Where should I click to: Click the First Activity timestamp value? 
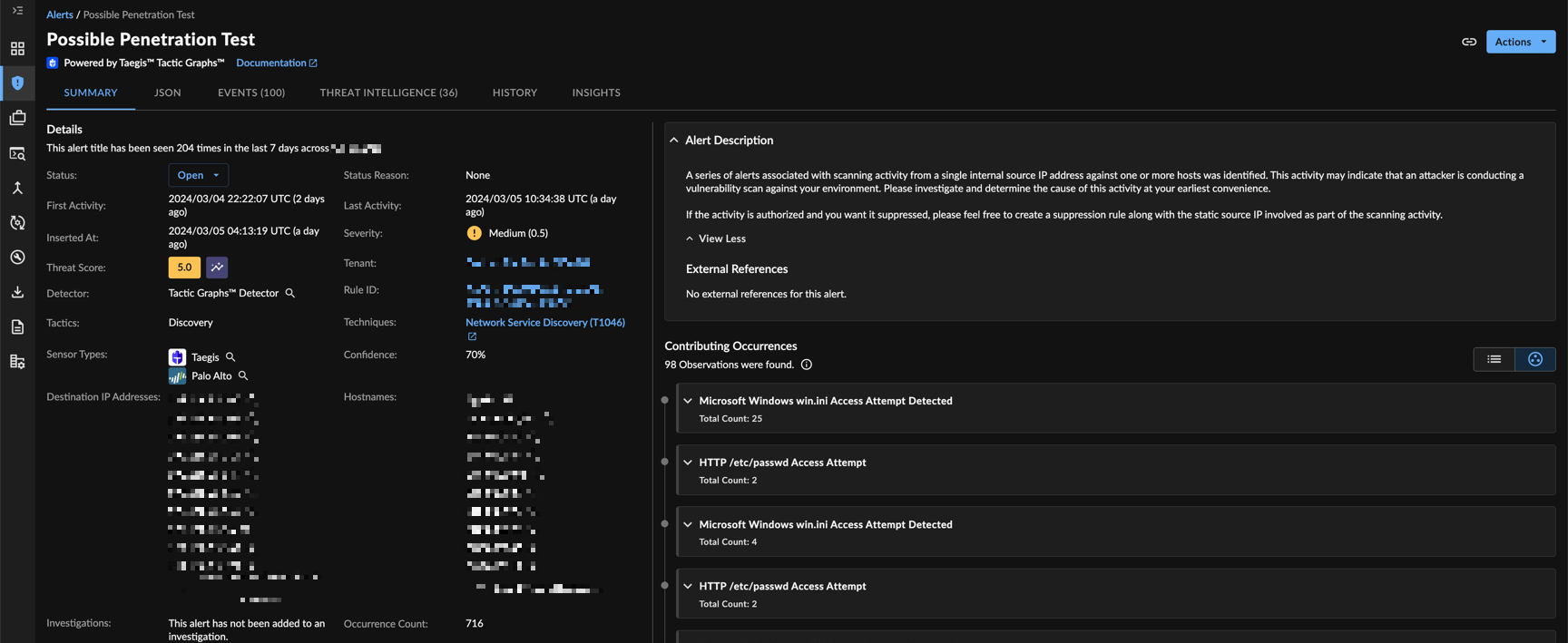[247, 205]
